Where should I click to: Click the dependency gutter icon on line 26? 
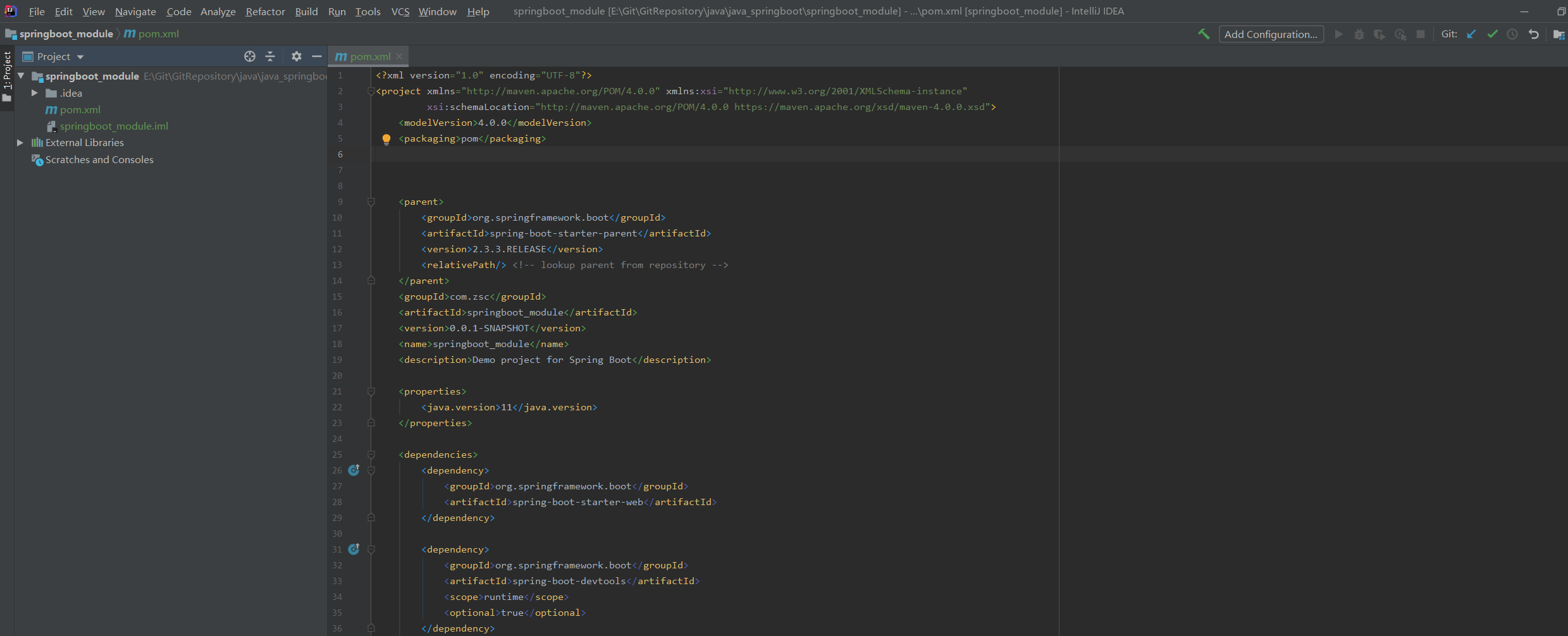click(354, 470)
